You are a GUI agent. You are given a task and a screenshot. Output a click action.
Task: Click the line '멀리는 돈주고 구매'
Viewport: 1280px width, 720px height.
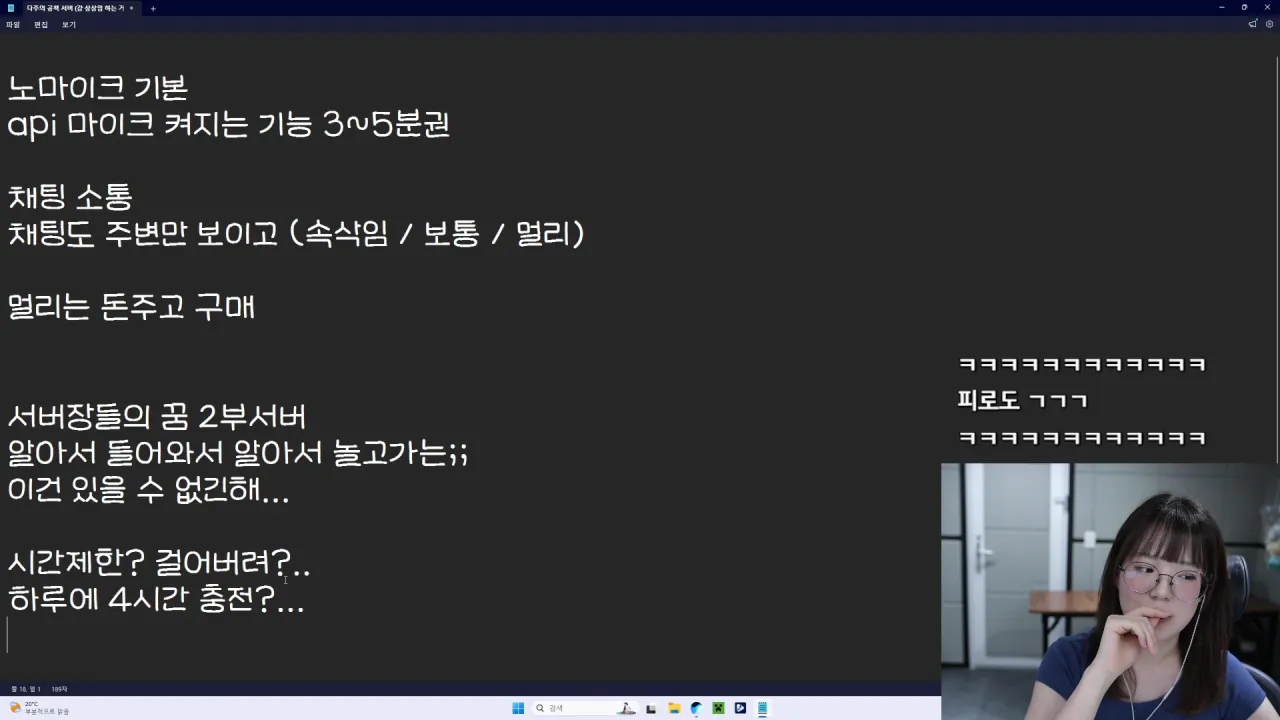(131, 307)
